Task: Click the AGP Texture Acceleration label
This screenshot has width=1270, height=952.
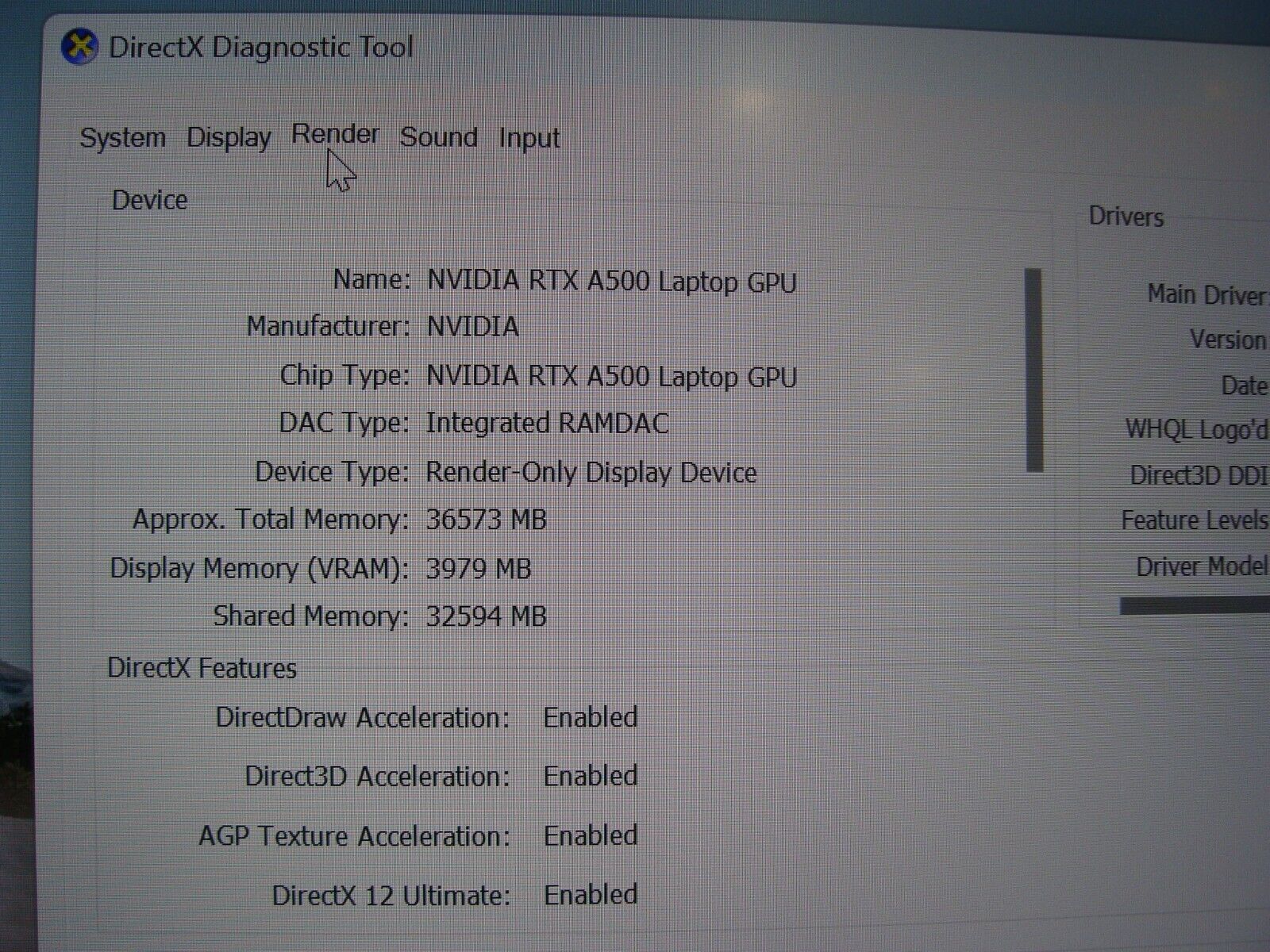Action: tap(354, 835)
